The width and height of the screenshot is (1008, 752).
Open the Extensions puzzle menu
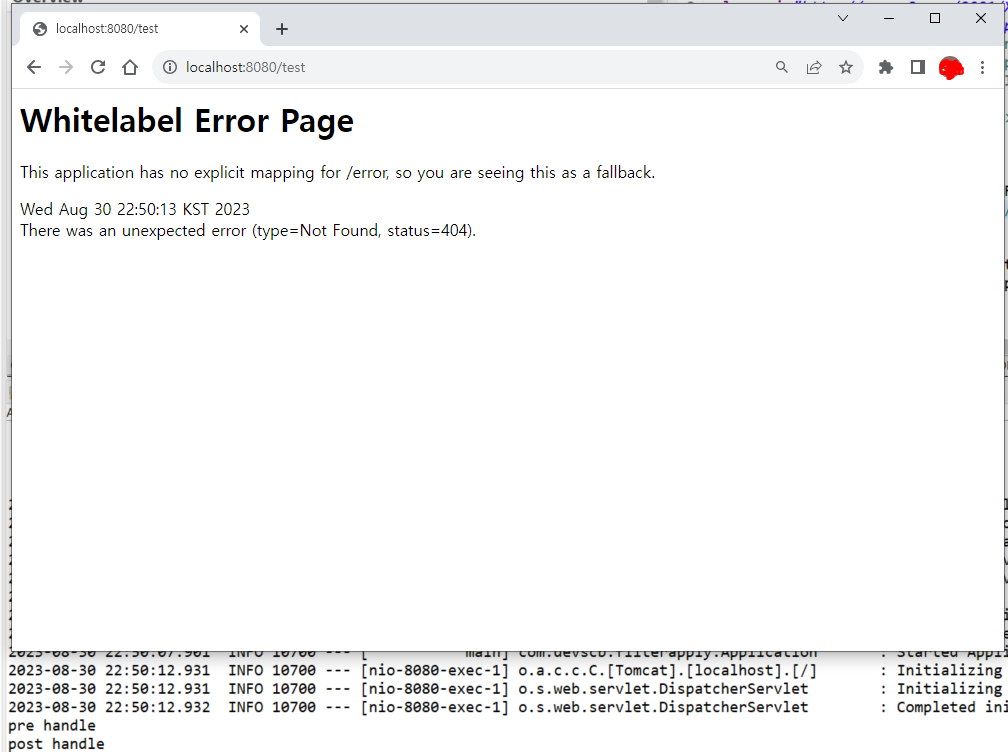coord(885,67)
